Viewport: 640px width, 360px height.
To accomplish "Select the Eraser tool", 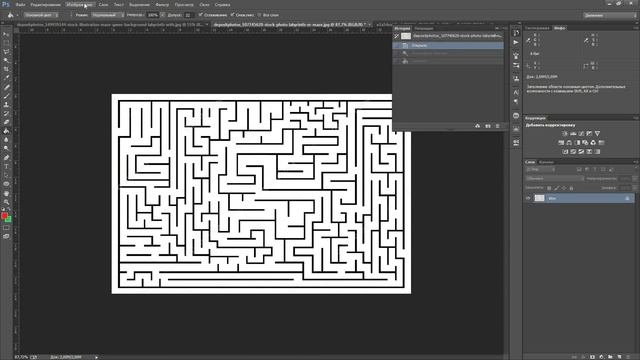I will (6, 122).
